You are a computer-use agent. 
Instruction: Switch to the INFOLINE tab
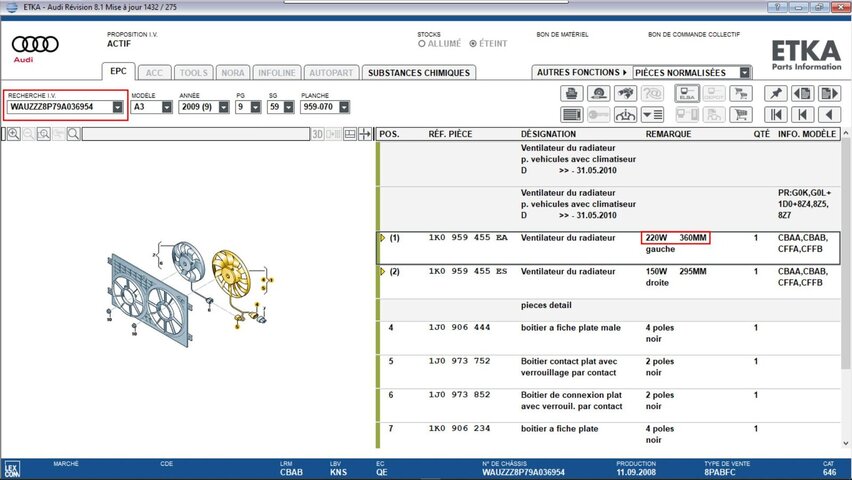click(277, 73)
